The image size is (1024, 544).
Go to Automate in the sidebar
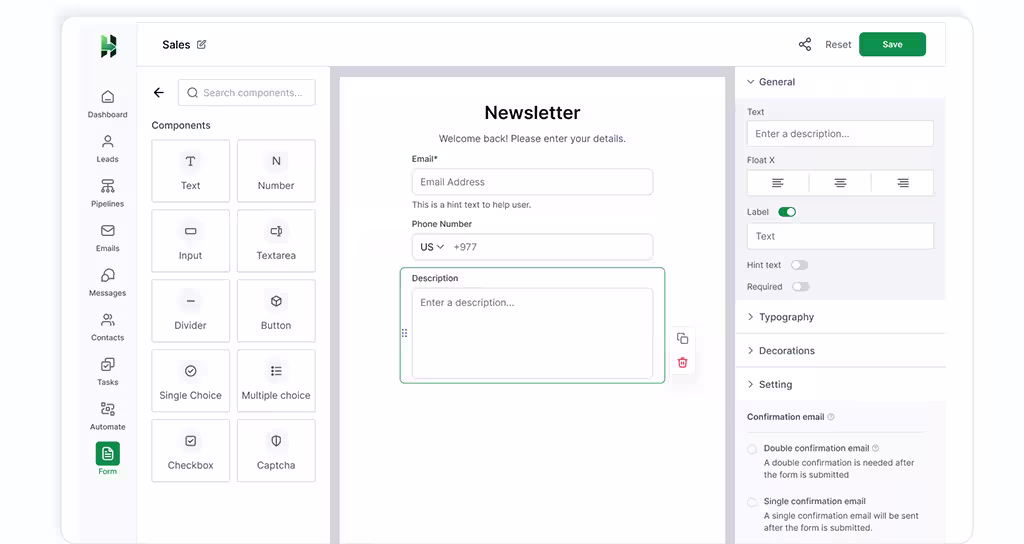[107, 415]
